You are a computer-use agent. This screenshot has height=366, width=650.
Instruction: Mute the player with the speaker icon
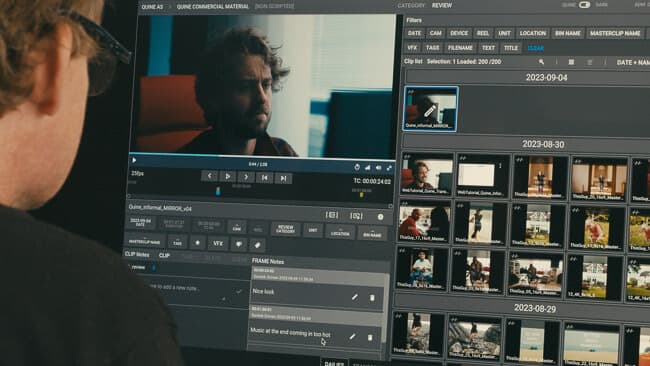(x=378, y=167)
